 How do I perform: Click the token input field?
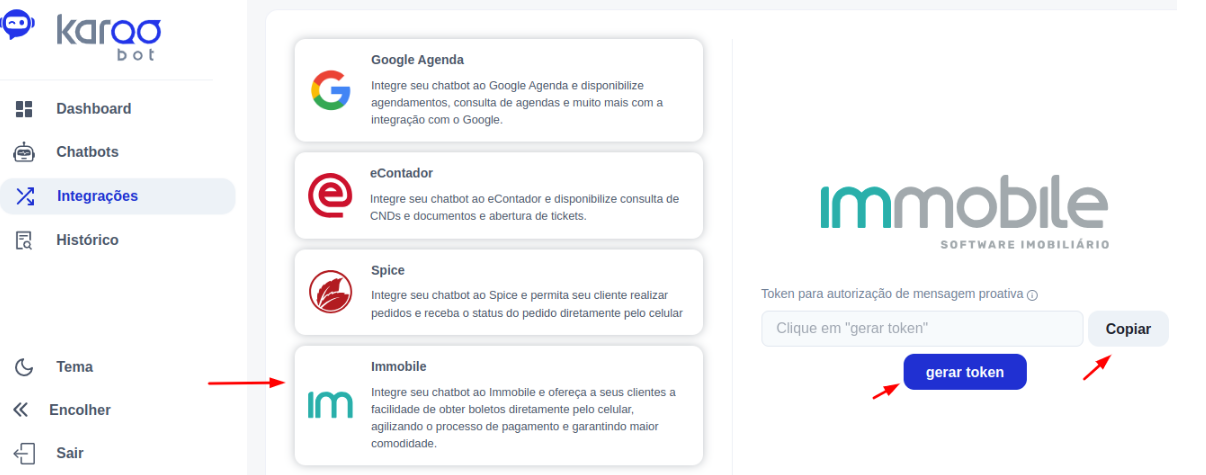click(922, 329)
